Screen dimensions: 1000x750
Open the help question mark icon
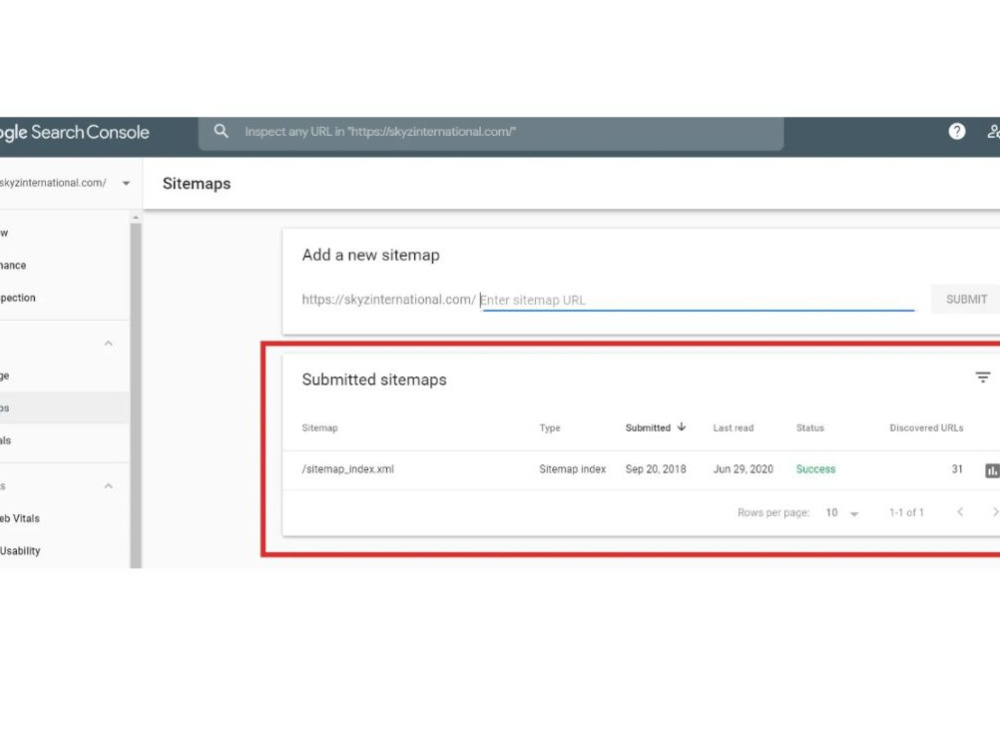point(957,131)
